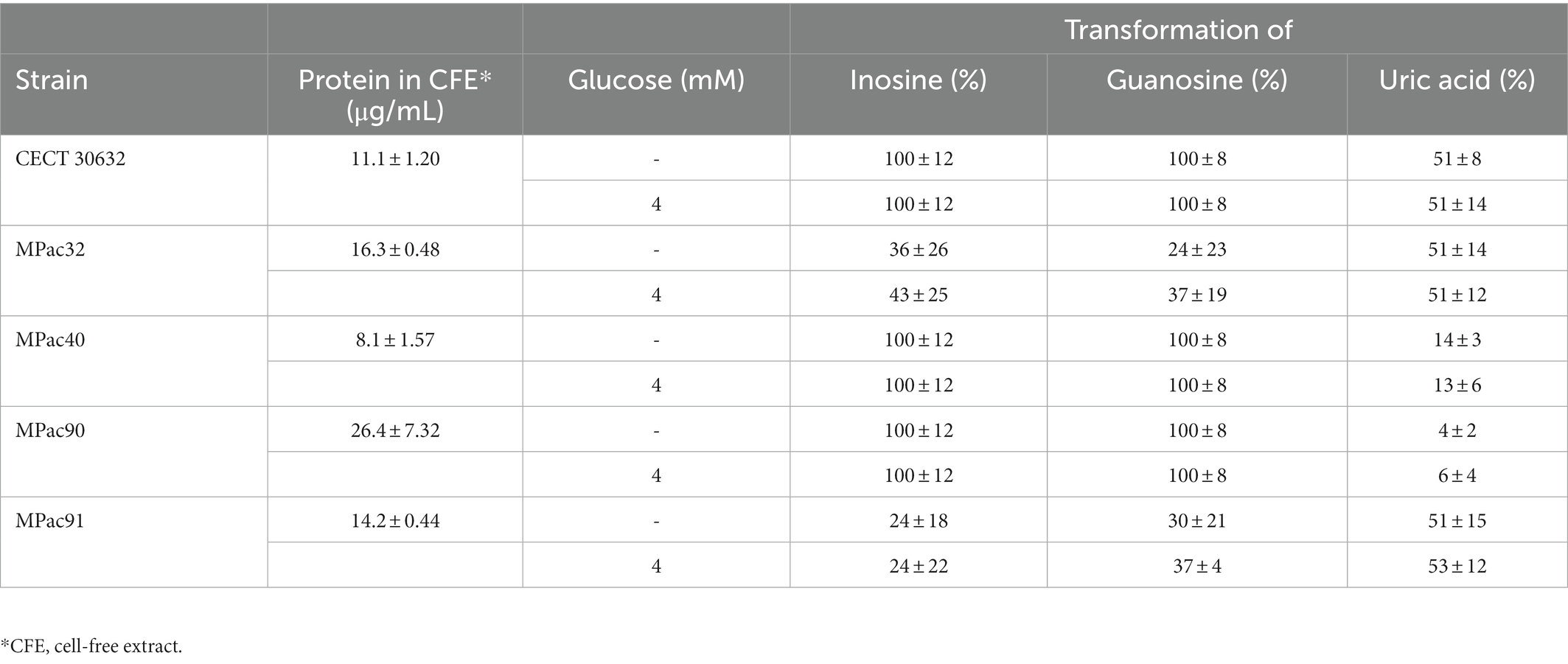Click the Strain column header

(52, 80)
